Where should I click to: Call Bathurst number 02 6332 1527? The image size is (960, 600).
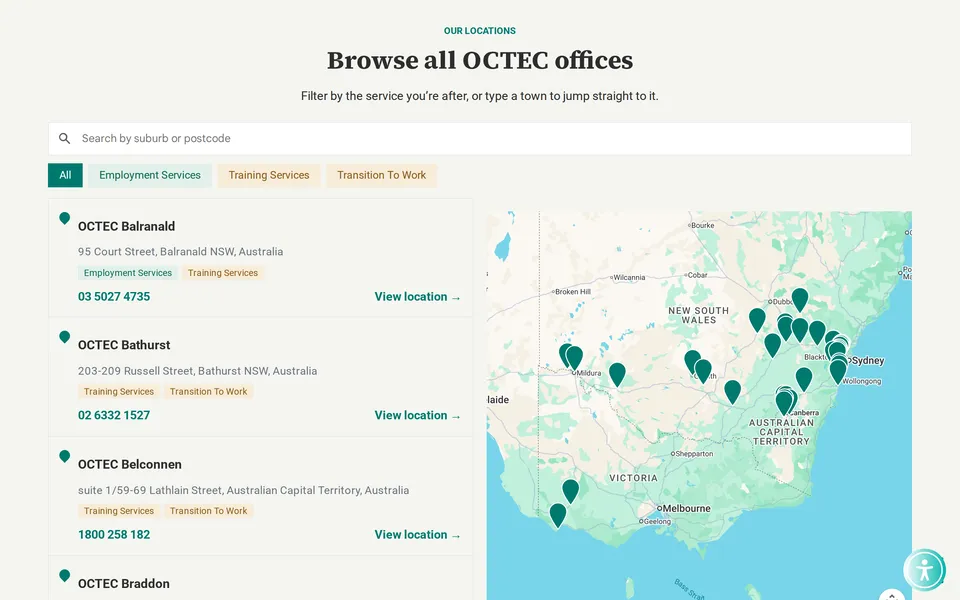coord(114,415)
